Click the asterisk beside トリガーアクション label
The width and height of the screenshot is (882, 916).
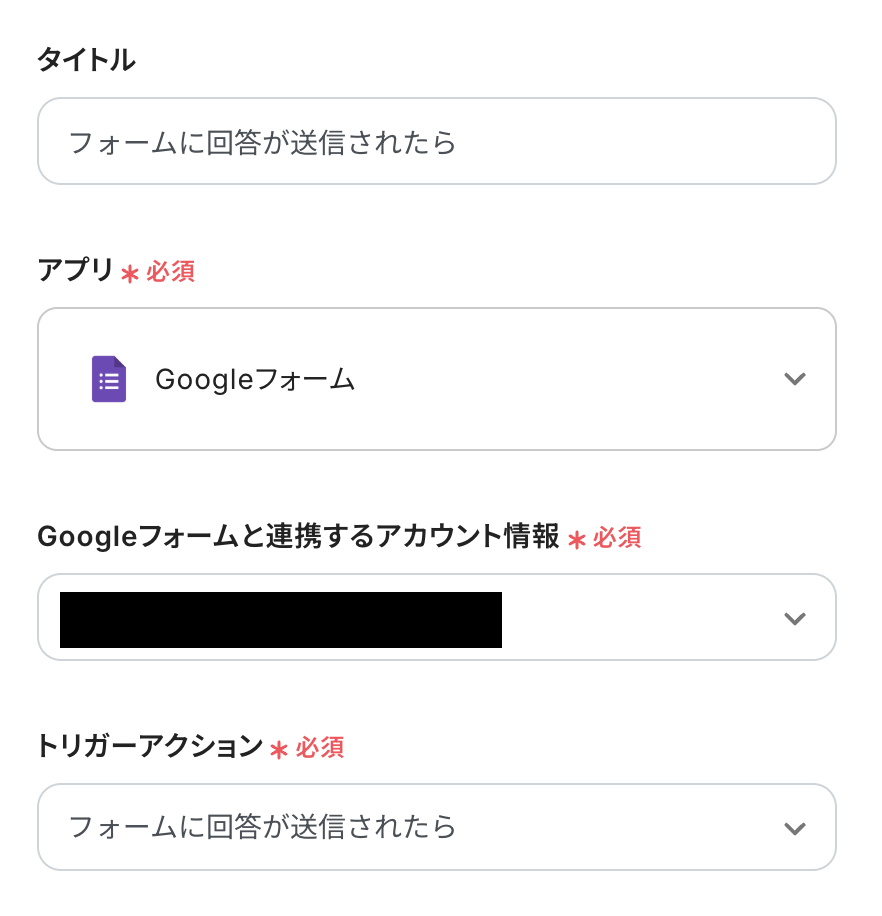point(279,749)
